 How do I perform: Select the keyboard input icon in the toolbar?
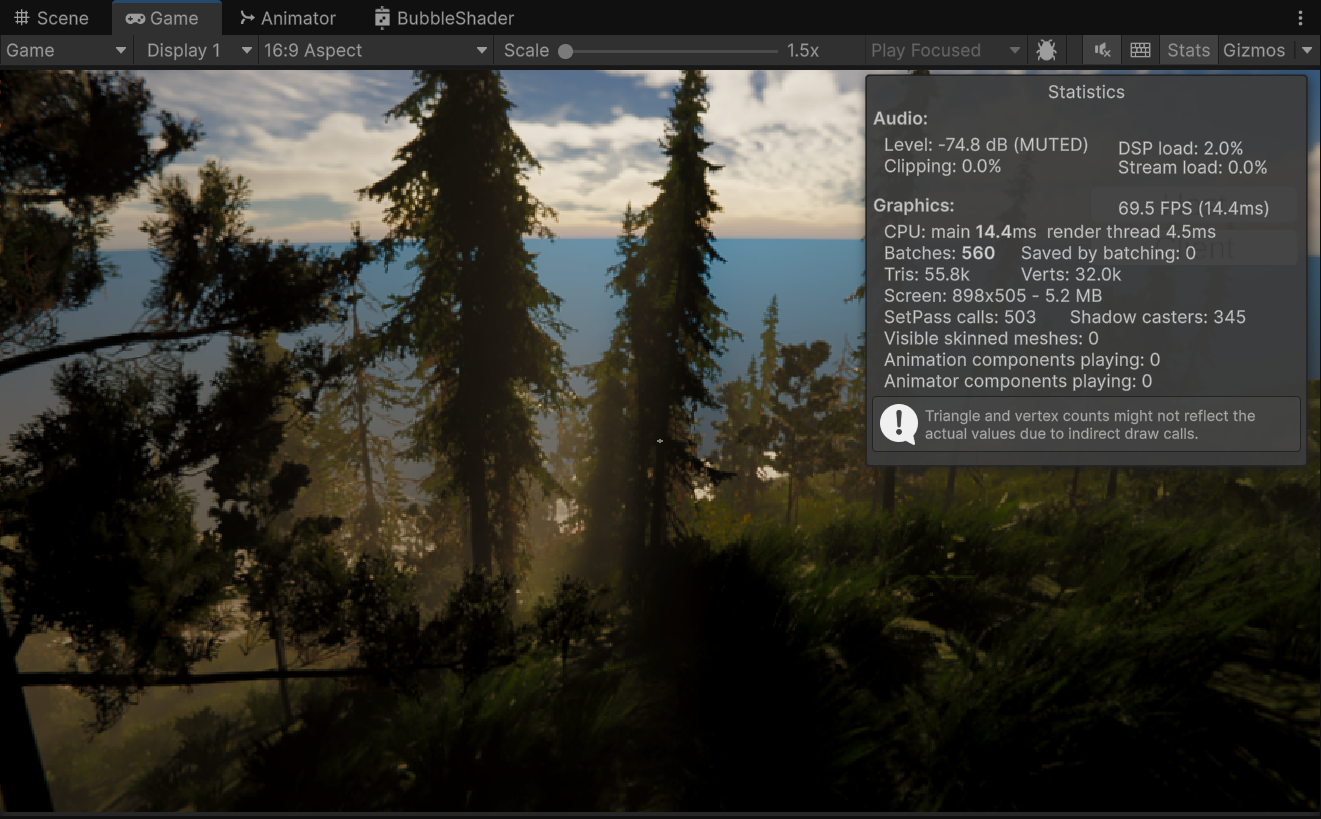[x=1140, y=49]
